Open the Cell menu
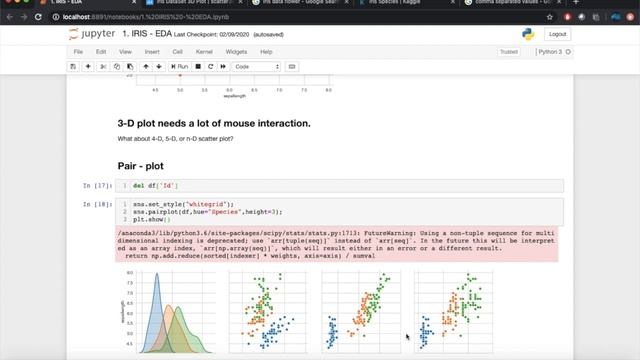The height and width of the screenshot is (360, 640). tap(177, 52)
